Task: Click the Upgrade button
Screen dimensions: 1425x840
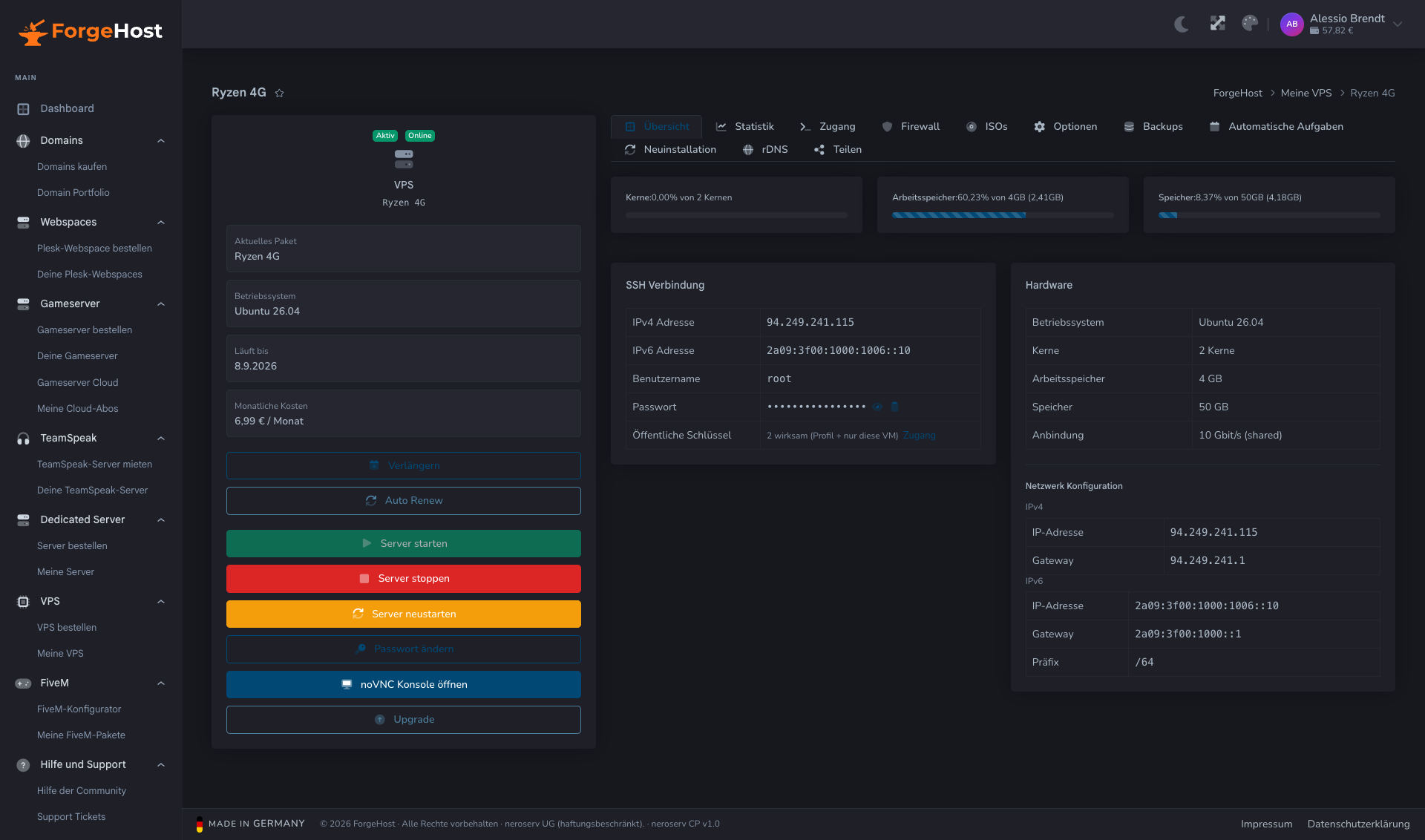Action: click(403, 720)
